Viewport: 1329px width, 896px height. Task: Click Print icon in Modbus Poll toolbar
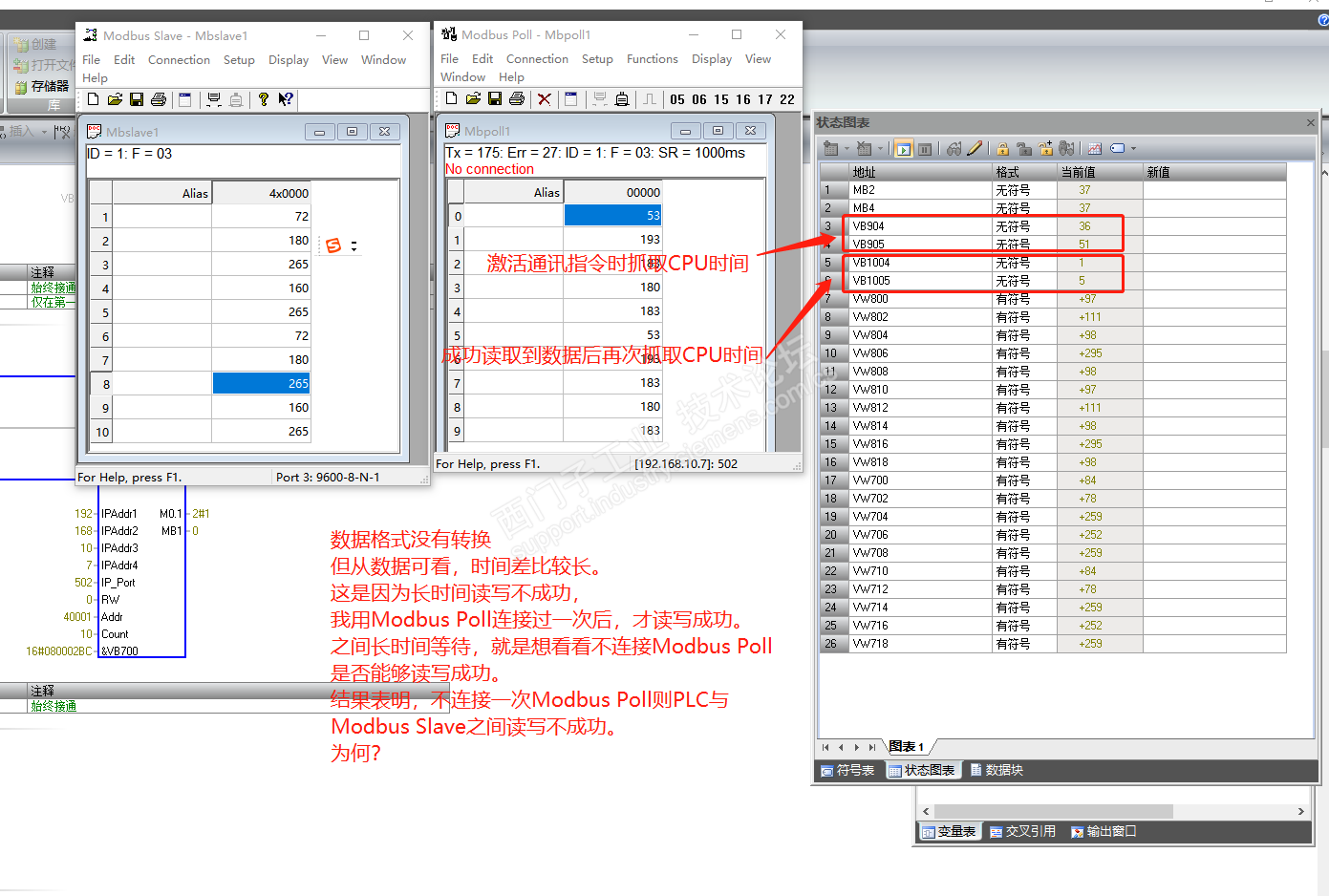[517, 98]
